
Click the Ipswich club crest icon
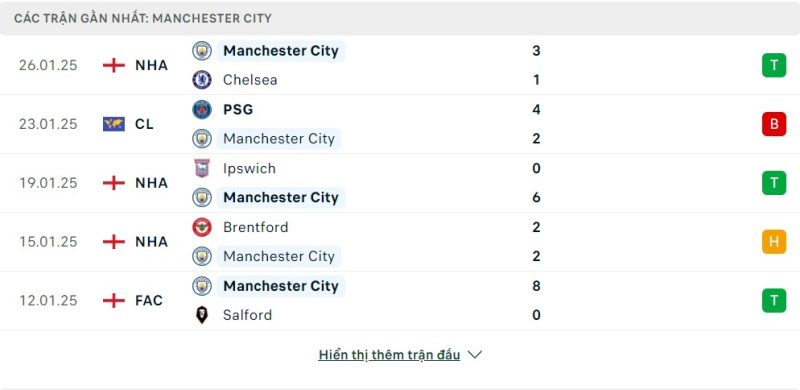(202, 168)
